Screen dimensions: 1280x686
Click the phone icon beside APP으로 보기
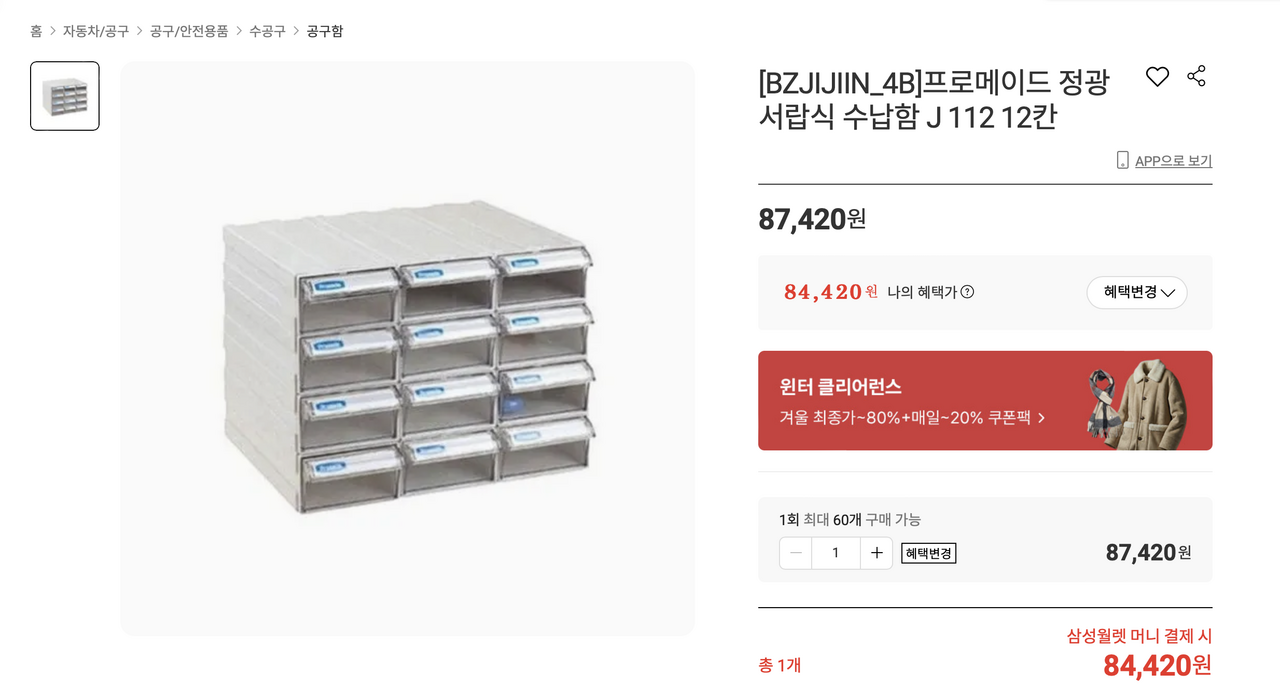click(1122, 160)
